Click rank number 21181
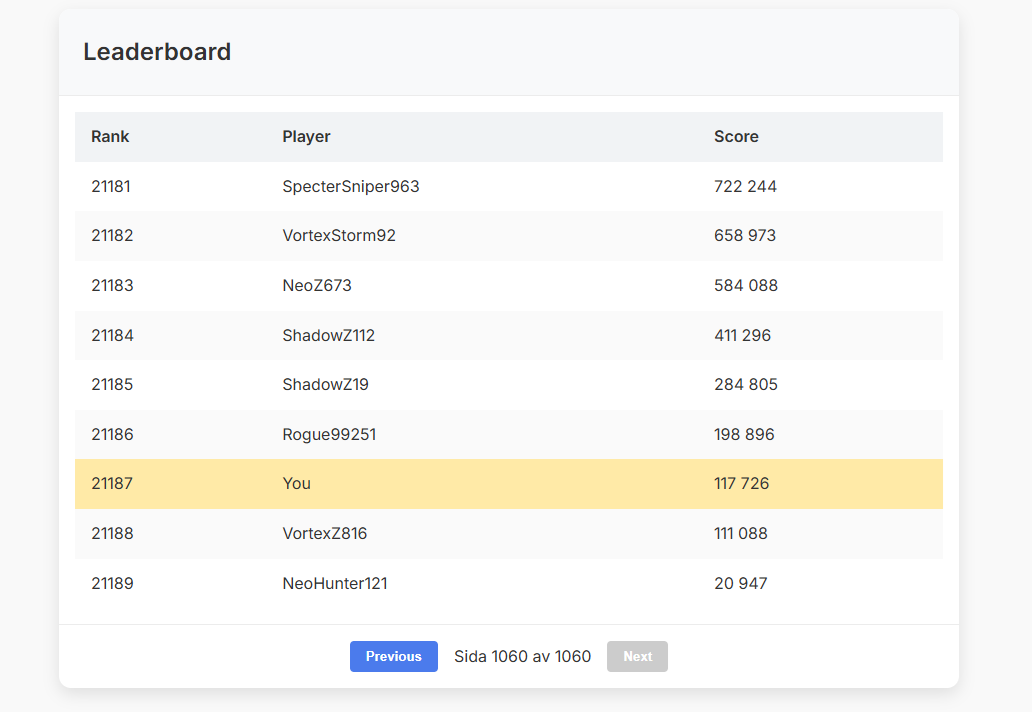The width and height of the screenshot is (1032, 712). 111,186
